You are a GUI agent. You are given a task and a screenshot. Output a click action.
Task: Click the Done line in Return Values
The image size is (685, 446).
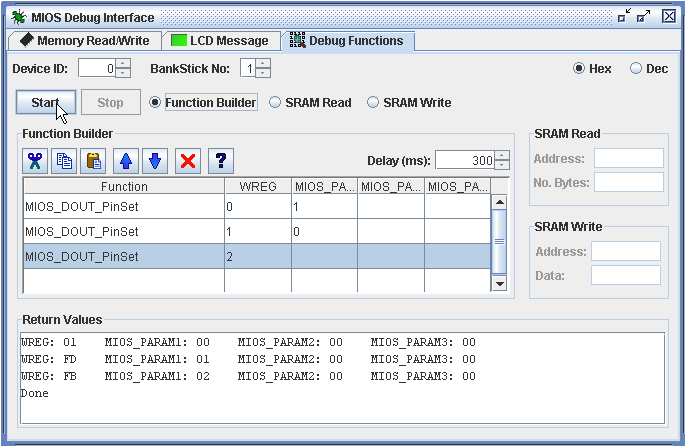tap(35, 393)
